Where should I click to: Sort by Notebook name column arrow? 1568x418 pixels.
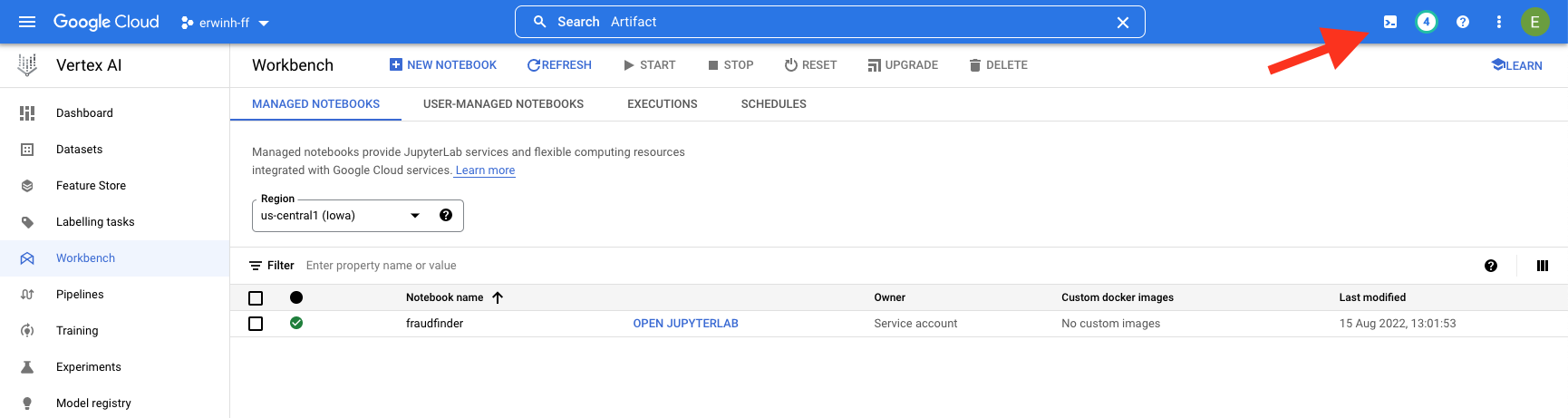498,297
